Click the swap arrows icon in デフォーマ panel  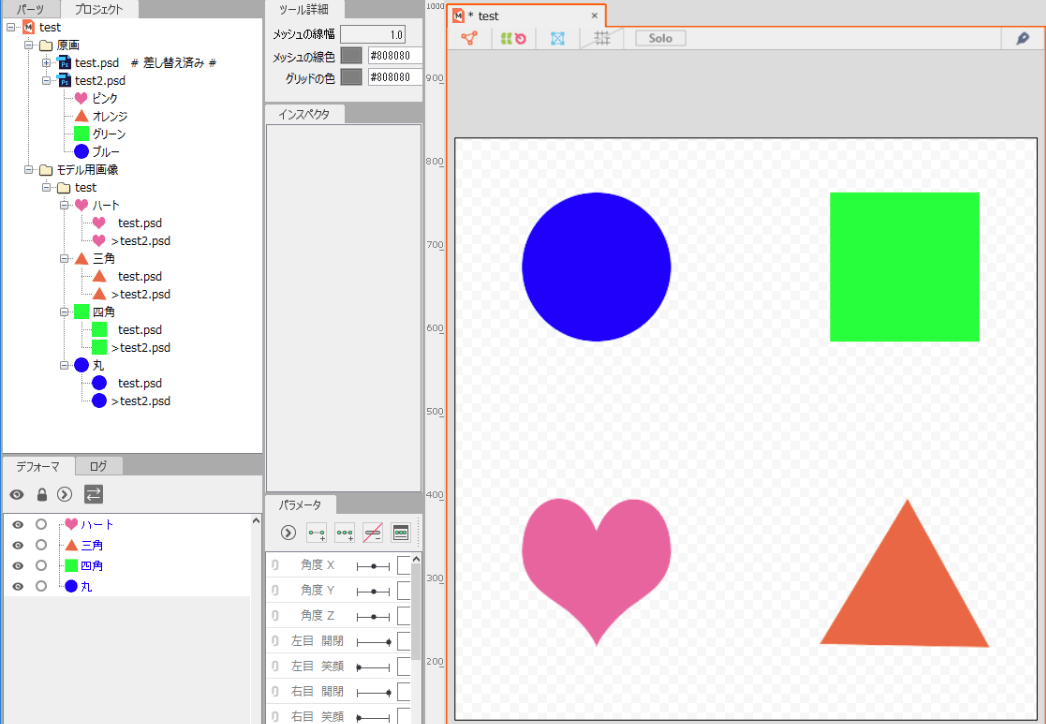coord(93,494)
